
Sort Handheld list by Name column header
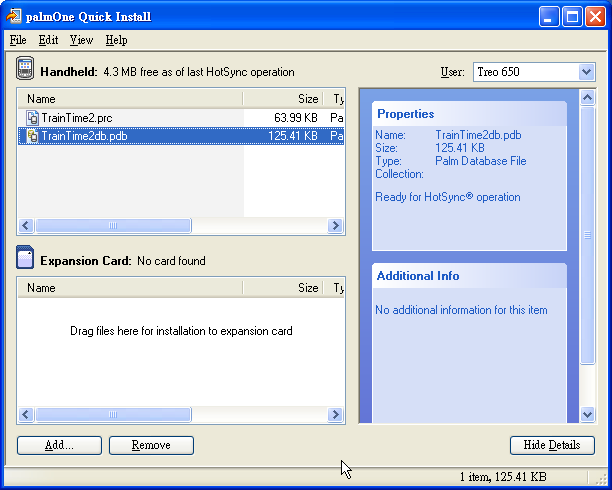click(x=130, y=99)
